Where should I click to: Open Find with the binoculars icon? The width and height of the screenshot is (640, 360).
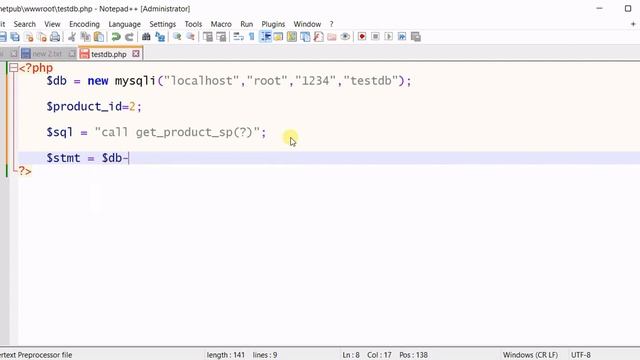pyautogui.click(x=146, y=37)
